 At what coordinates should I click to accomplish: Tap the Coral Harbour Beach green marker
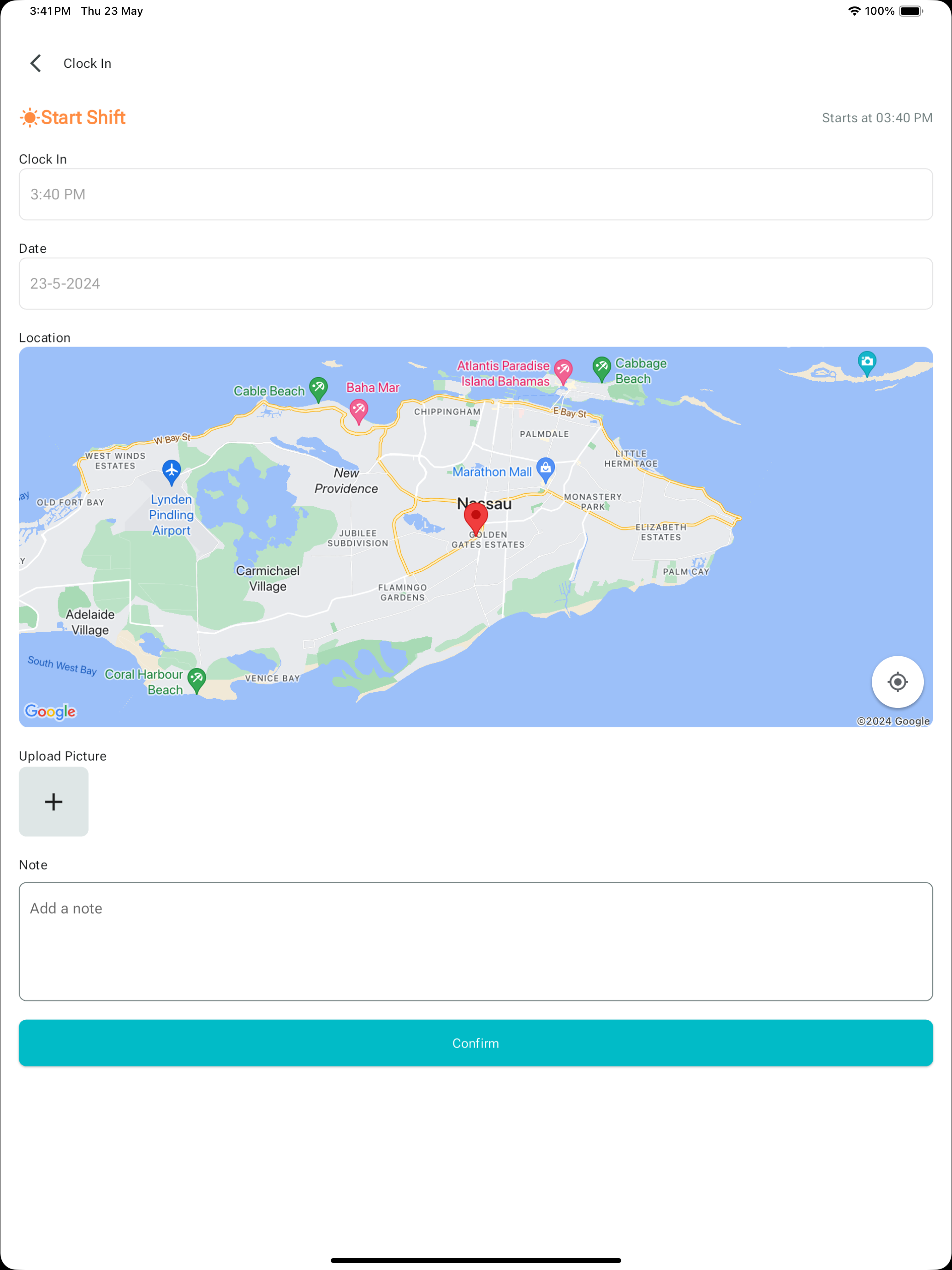pos(197,681)
